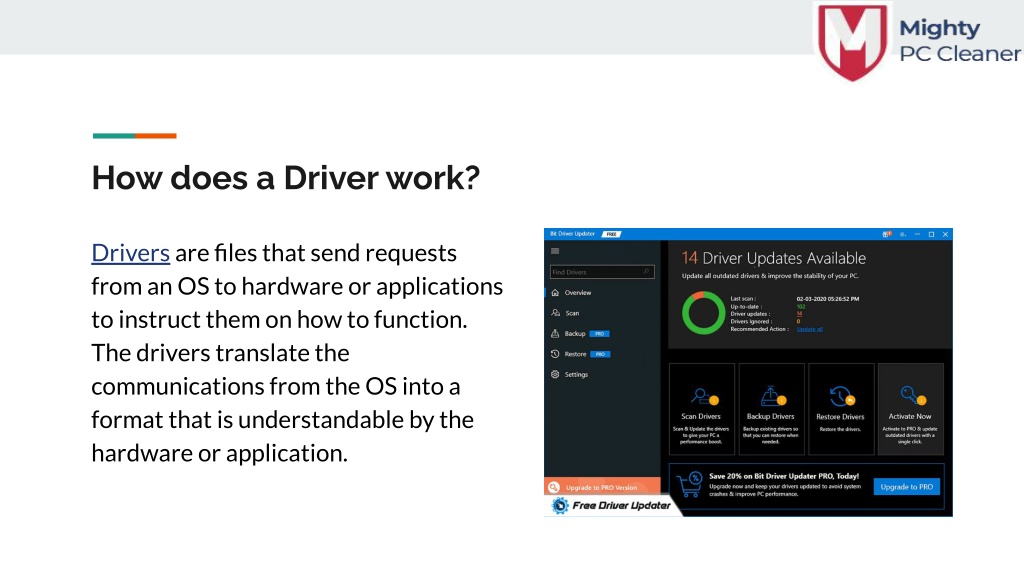Click the orange Upgrade to PRO Version bar
Viewport: 1024px width, 576px height.
[x=602, y=487]
